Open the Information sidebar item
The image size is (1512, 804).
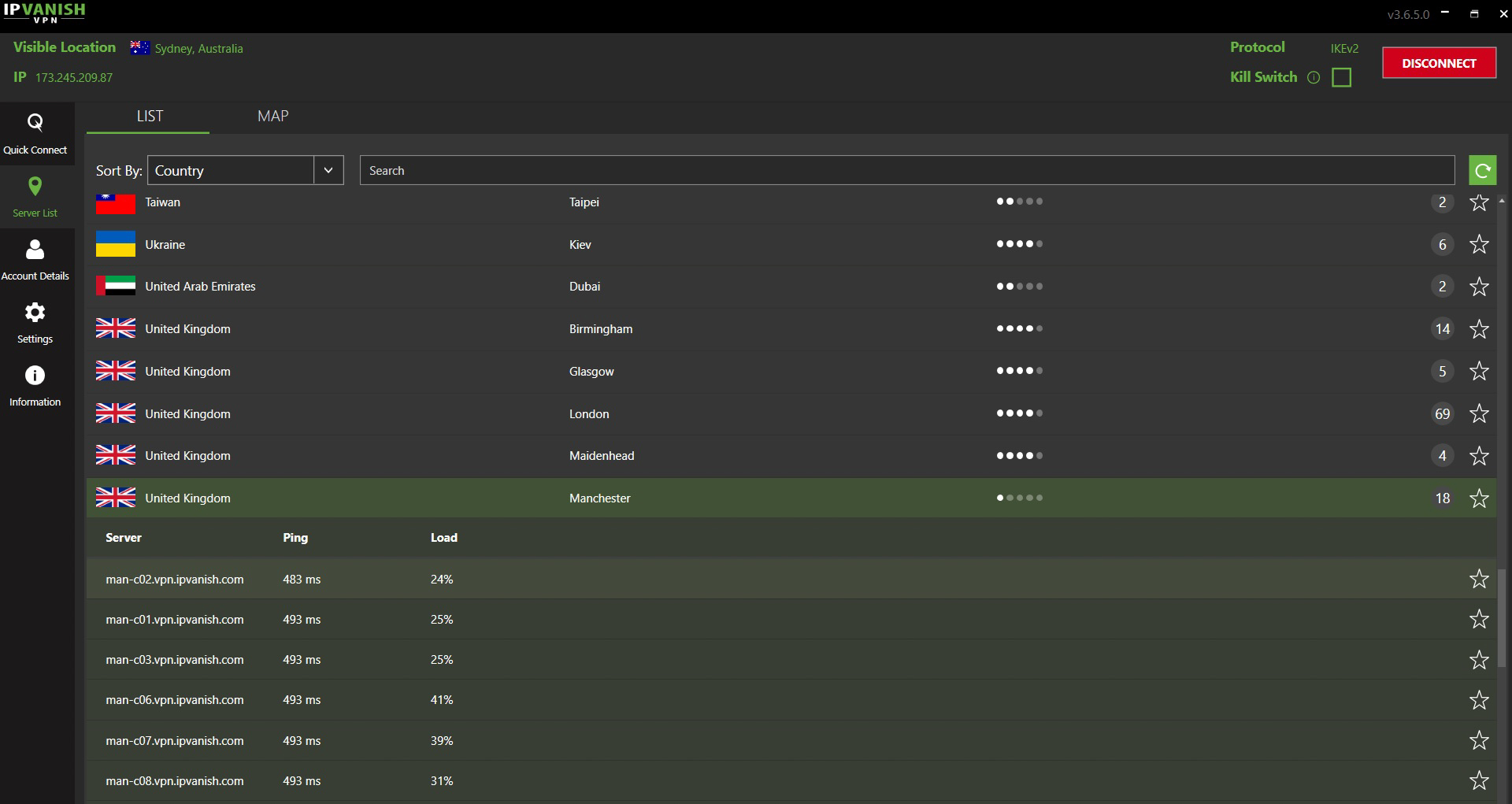[x=35, y=386]
